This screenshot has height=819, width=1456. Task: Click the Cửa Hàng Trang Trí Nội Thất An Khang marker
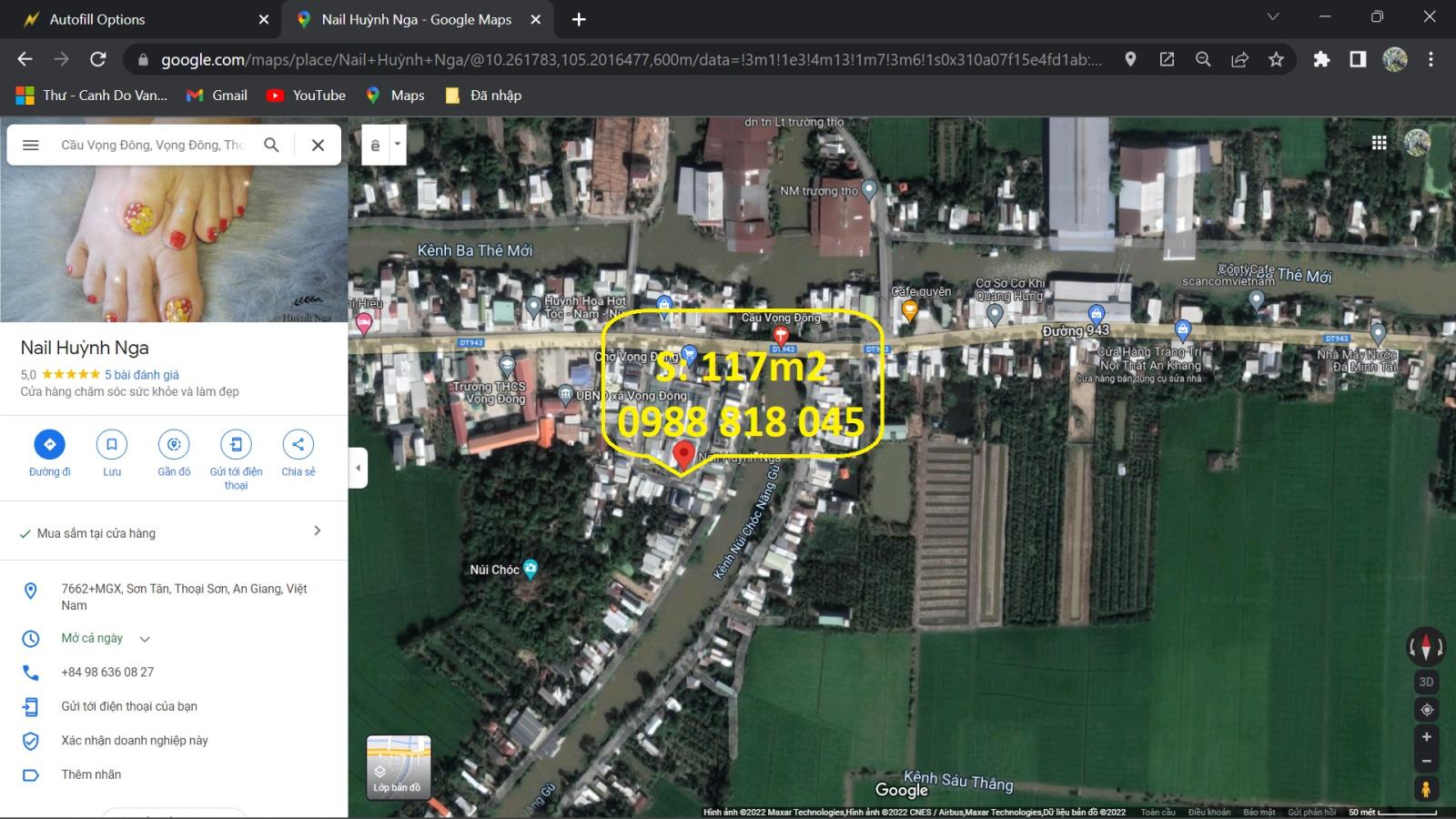pos(1182,329)
